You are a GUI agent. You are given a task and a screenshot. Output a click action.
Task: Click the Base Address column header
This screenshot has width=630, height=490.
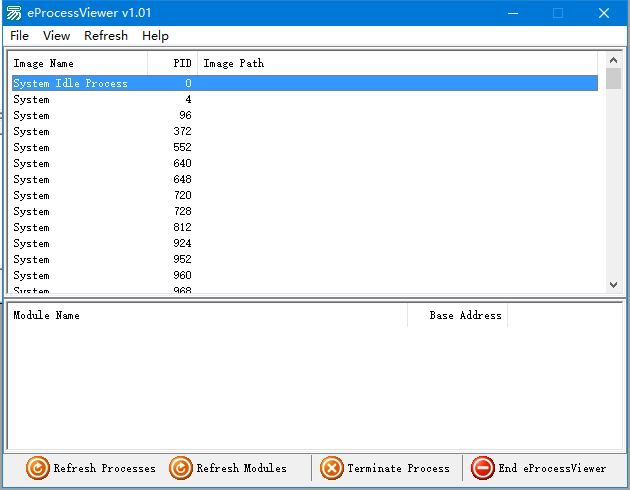tap(458, 315)
